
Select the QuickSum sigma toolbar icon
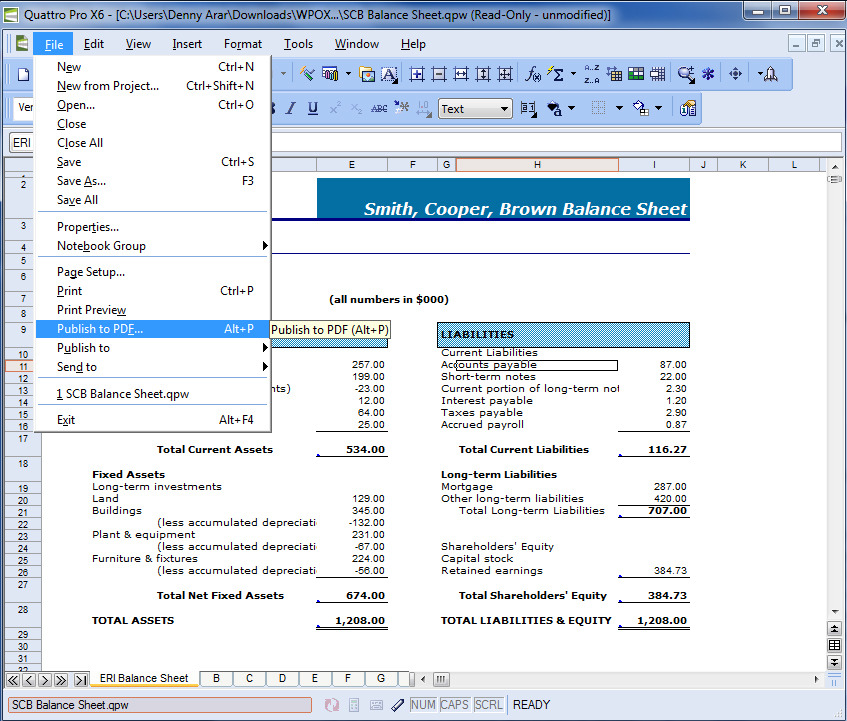(558, 74)
